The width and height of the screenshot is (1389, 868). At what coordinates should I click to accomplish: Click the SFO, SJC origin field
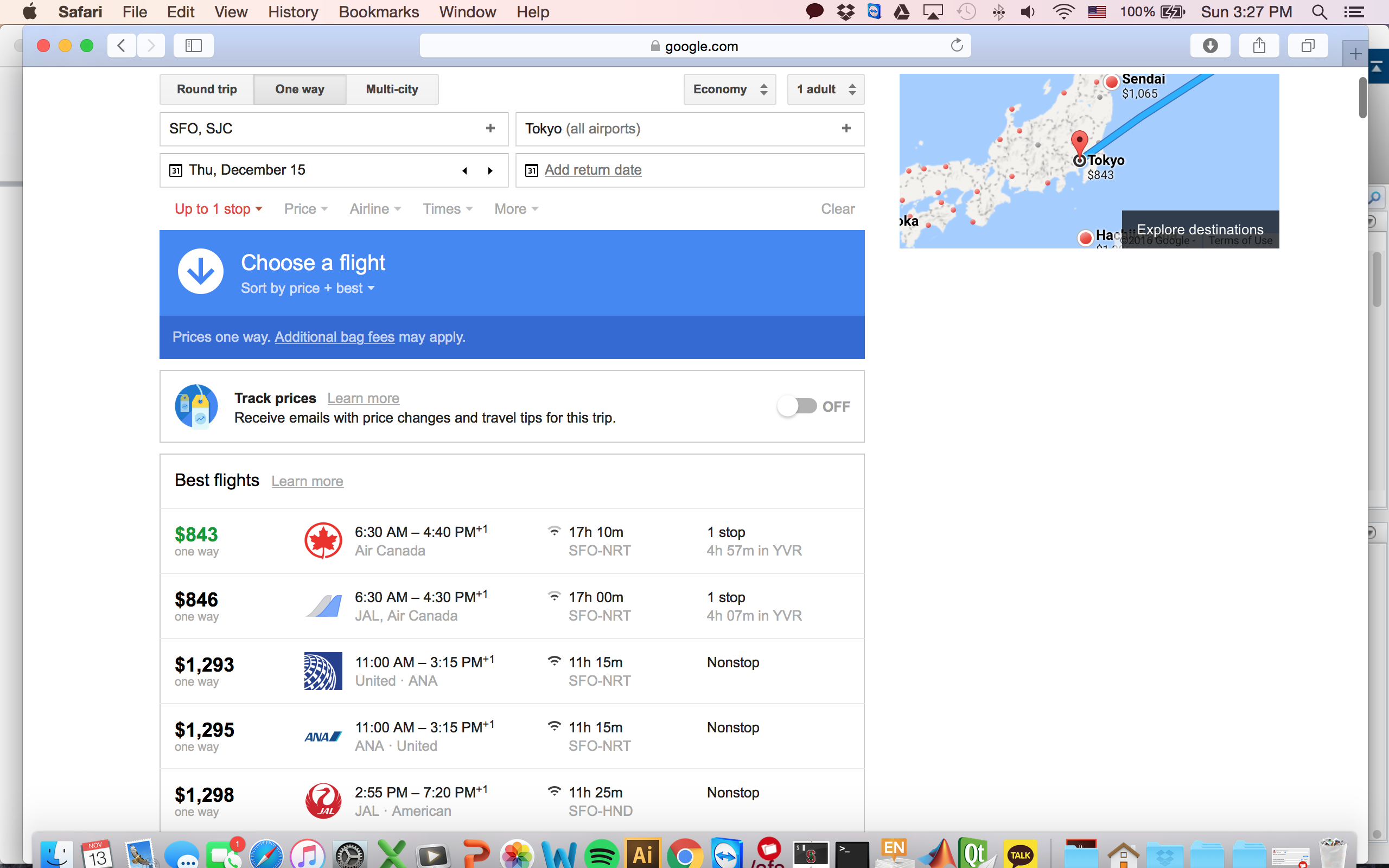point(334,129)
